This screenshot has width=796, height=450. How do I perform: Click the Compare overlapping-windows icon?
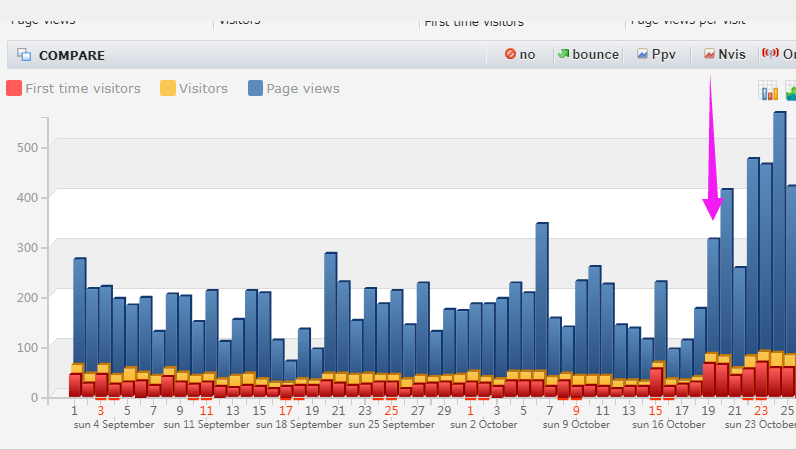click(x=24, y=56)
